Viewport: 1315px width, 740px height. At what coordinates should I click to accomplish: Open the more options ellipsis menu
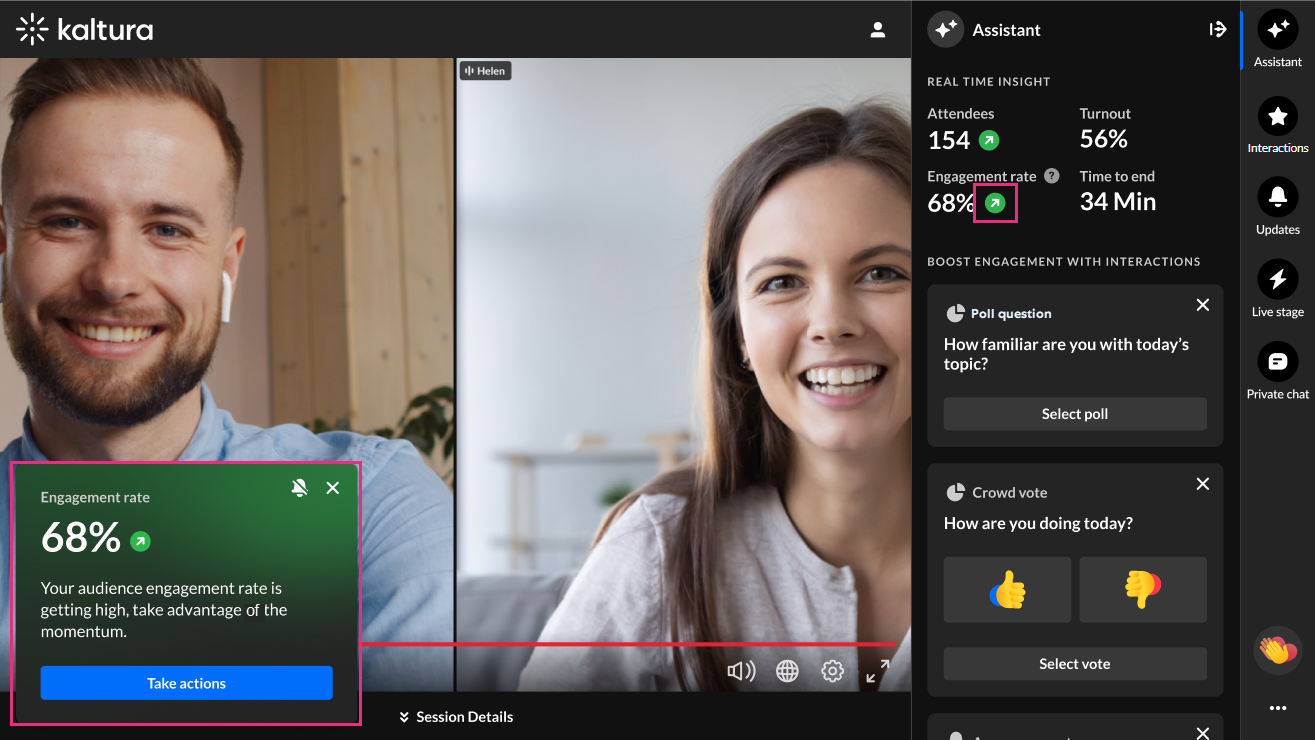tap(1277, 708)
